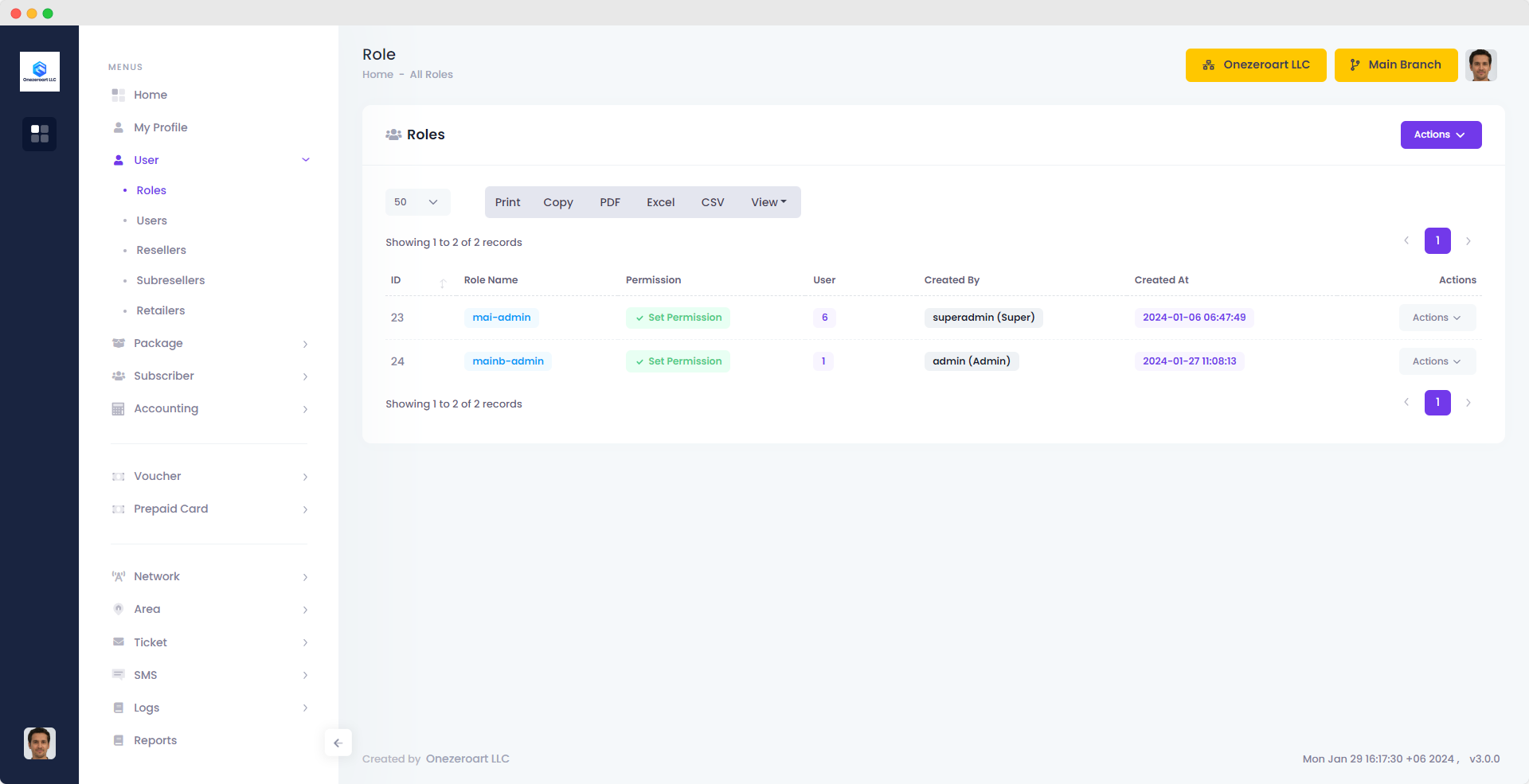The image size is (1529, 784).
Task: Click the Copy export button
Action: (558, 202)
